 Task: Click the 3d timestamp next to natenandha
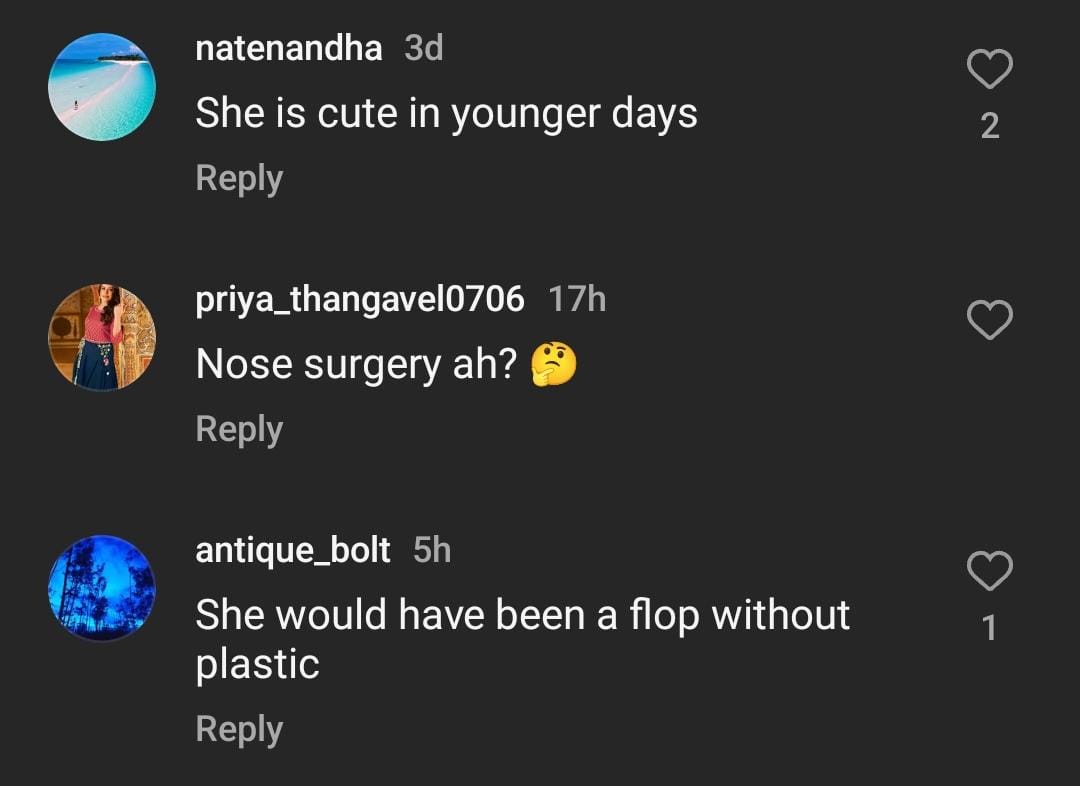point(424,48)
